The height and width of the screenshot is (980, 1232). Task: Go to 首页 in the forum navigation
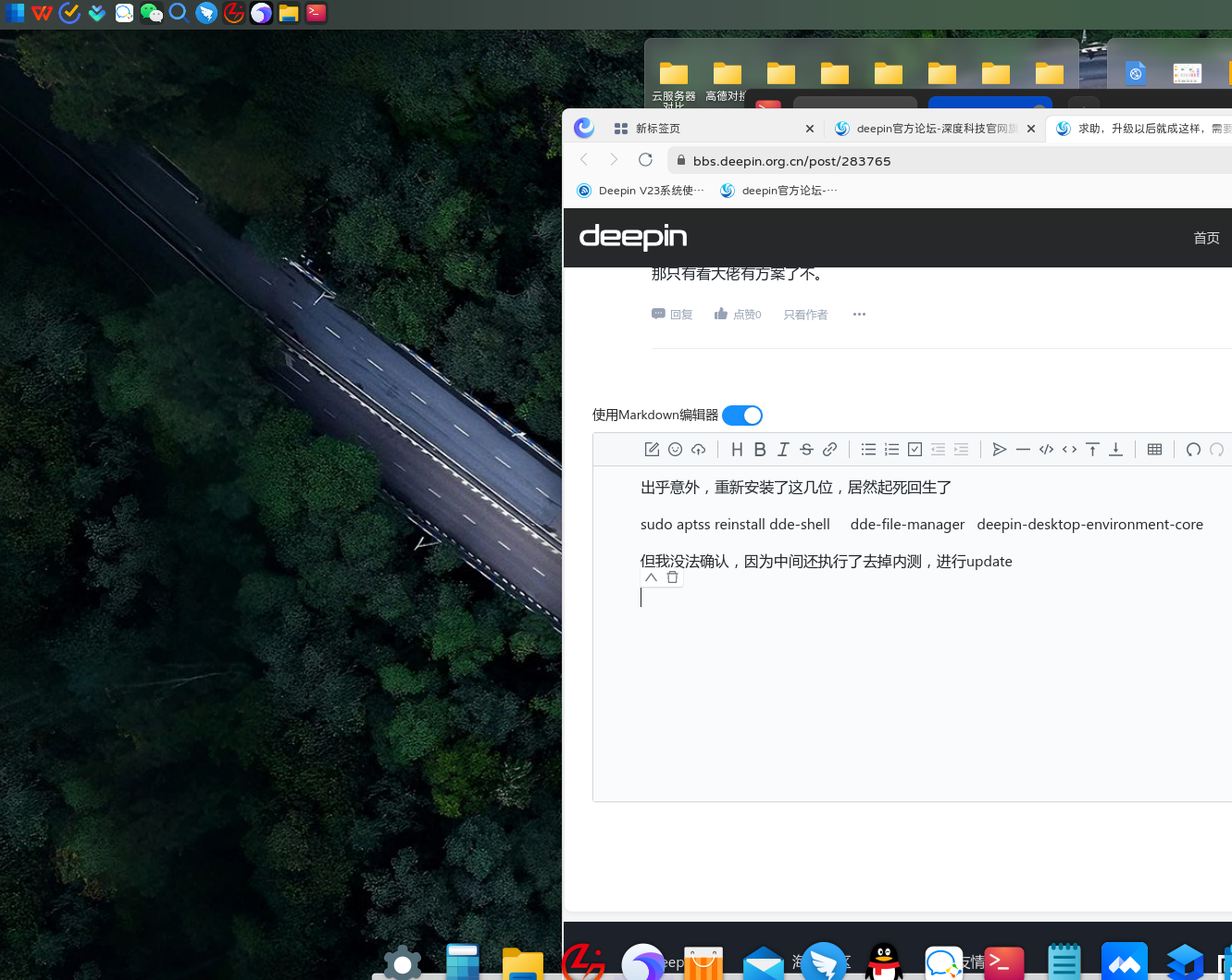coord(1206,238)
